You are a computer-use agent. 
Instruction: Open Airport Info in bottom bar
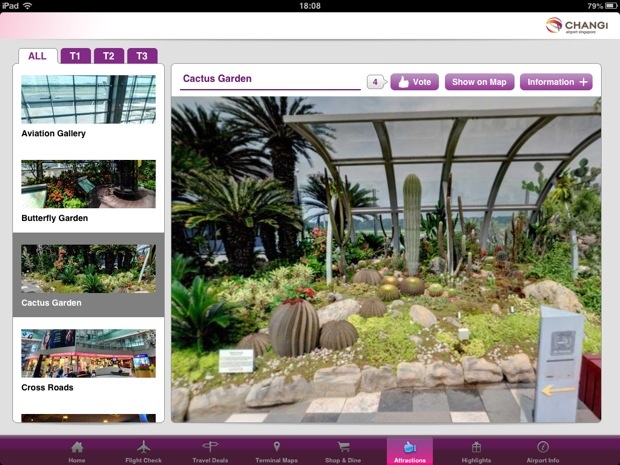(542, 450)
